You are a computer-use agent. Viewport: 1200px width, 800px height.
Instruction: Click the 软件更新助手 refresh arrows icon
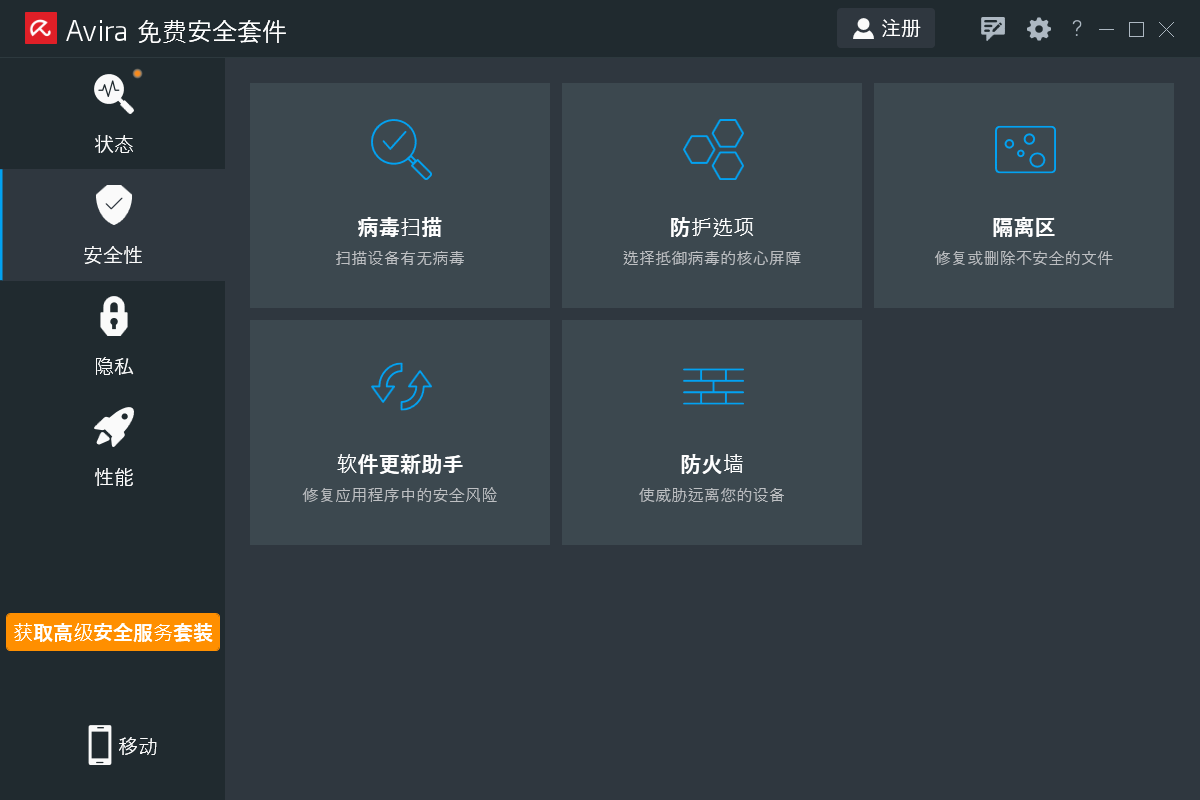coord(401,386)
